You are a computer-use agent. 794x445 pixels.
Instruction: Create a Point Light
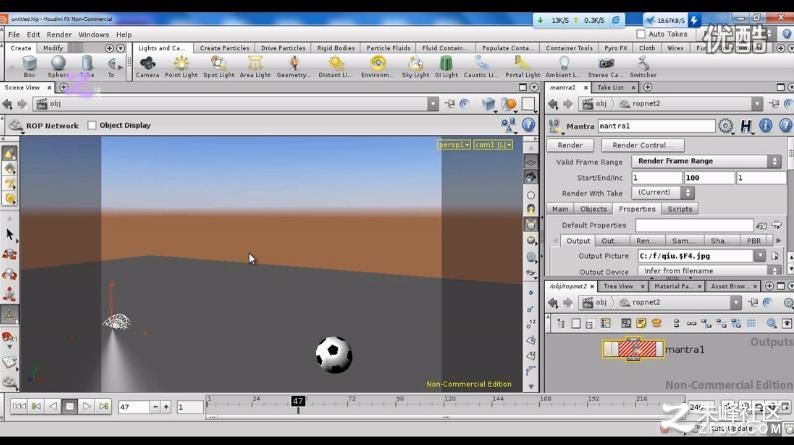pyautogui.click(x=181, y=67)
